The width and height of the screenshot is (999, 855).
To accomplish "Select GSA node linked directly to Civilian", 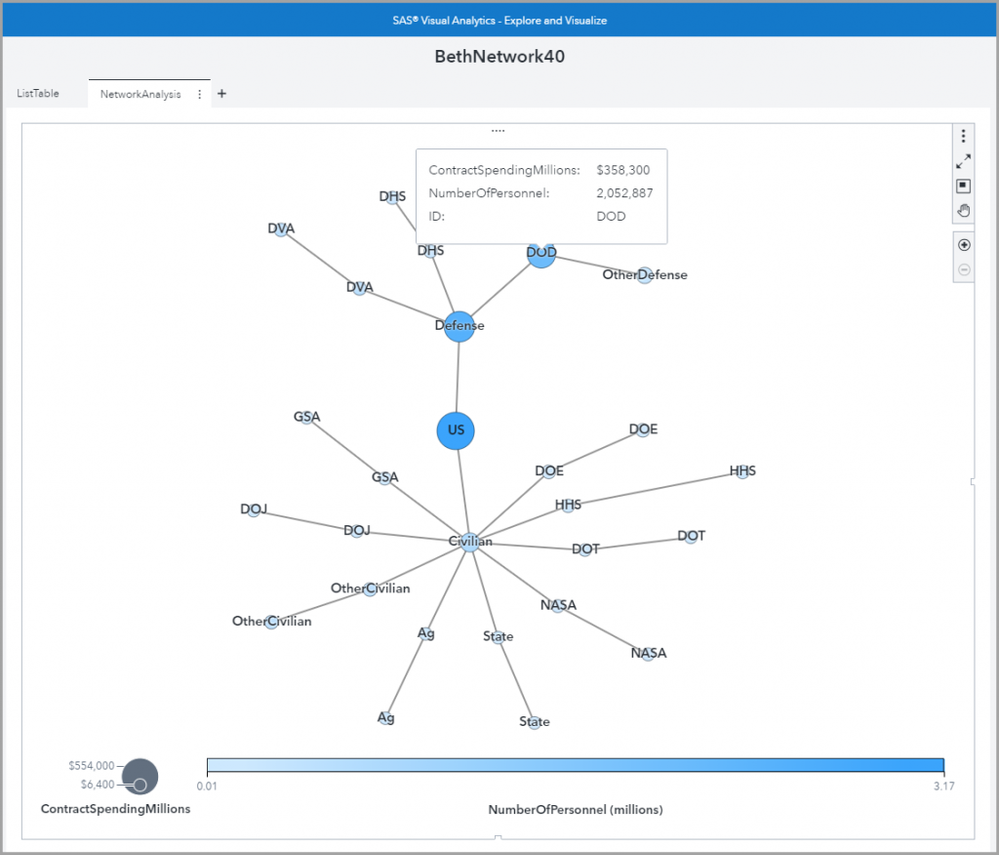I will (x=385, y=478).
